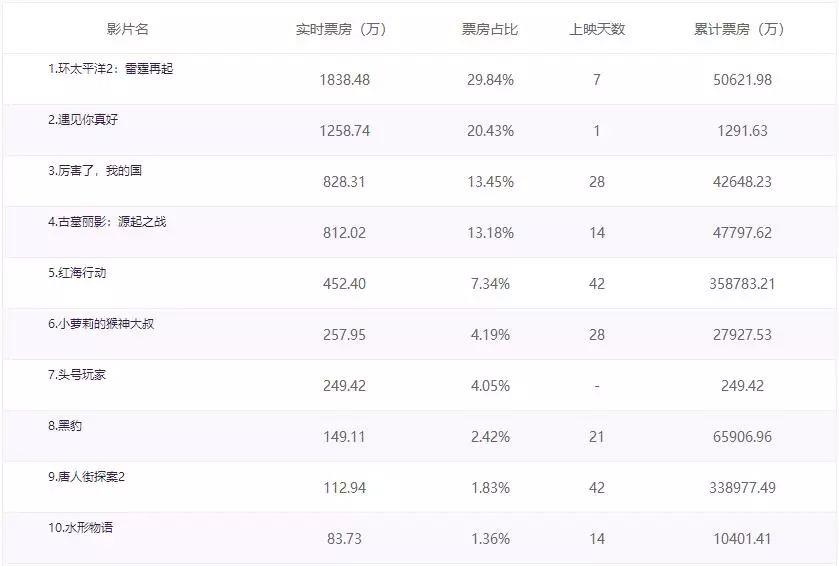Click the 20.43% box office share cell
This screenshot has height=566, width=839.
[490, 131]
